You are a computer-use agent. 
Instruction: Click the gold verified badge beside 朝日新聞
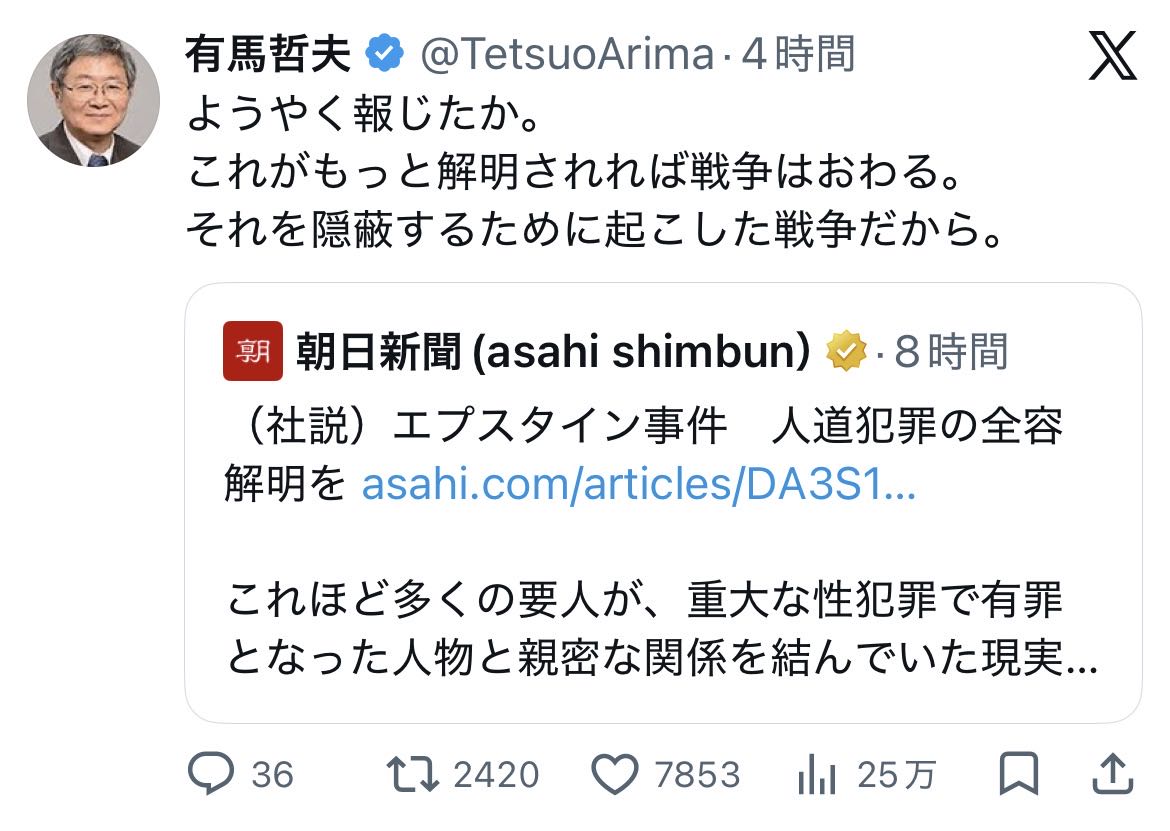pyautogui.click(x=846, y=351)
